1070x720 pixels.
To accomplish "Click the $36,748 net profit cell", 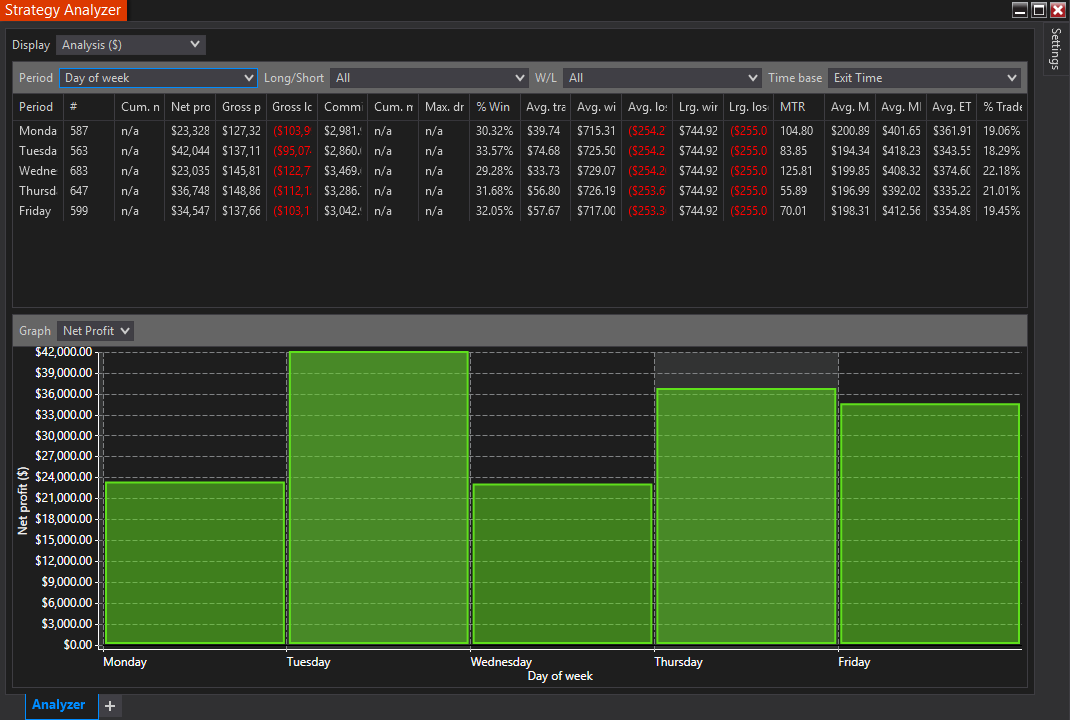I will click(190, 191).
